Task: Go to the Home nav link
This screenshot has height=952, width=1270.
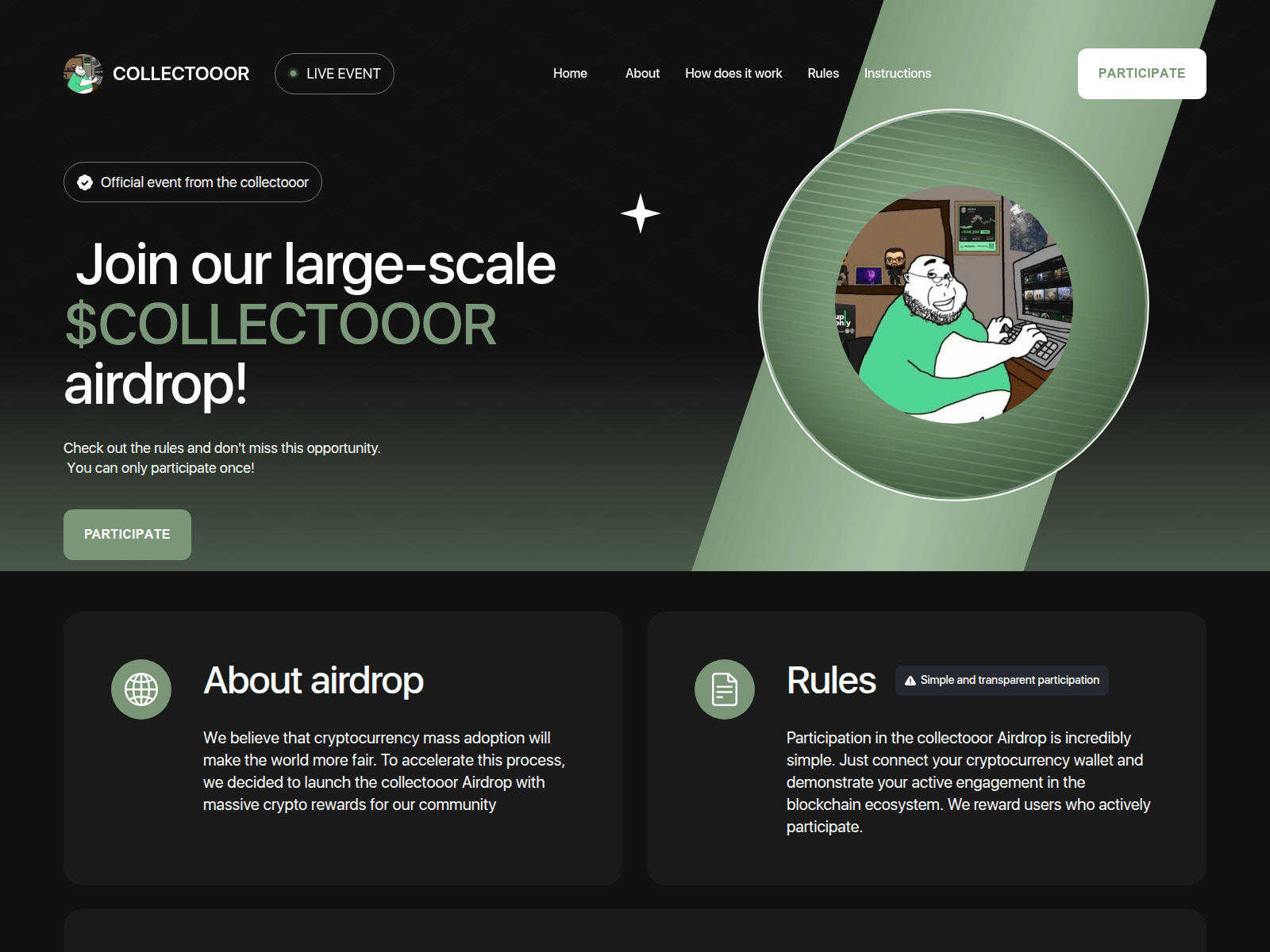Action: [570, 74]
